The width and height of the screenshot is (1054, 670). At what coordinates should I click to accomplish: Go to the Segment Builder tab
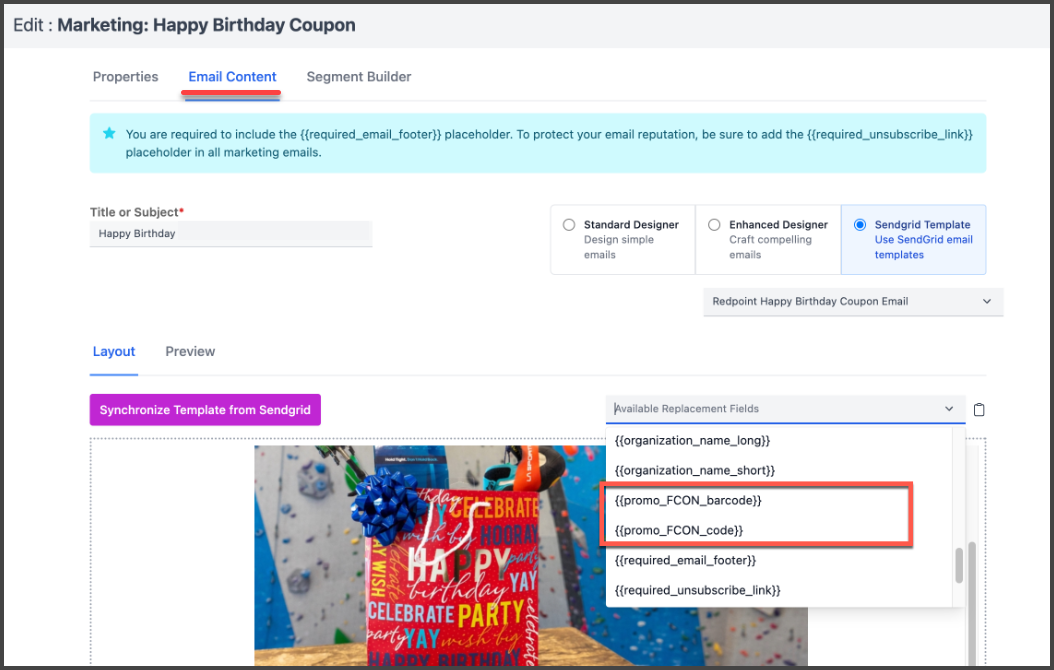358,77
